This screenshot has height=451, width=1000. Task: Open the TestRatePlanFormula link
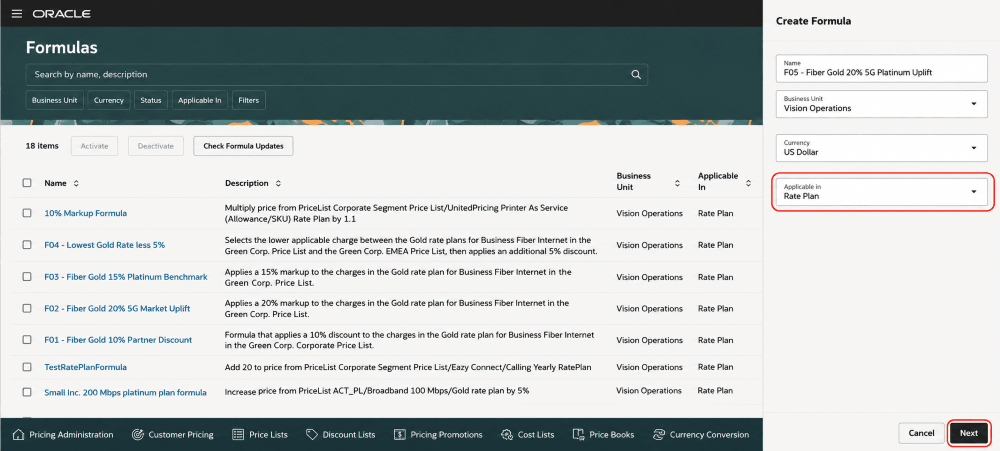85,367
